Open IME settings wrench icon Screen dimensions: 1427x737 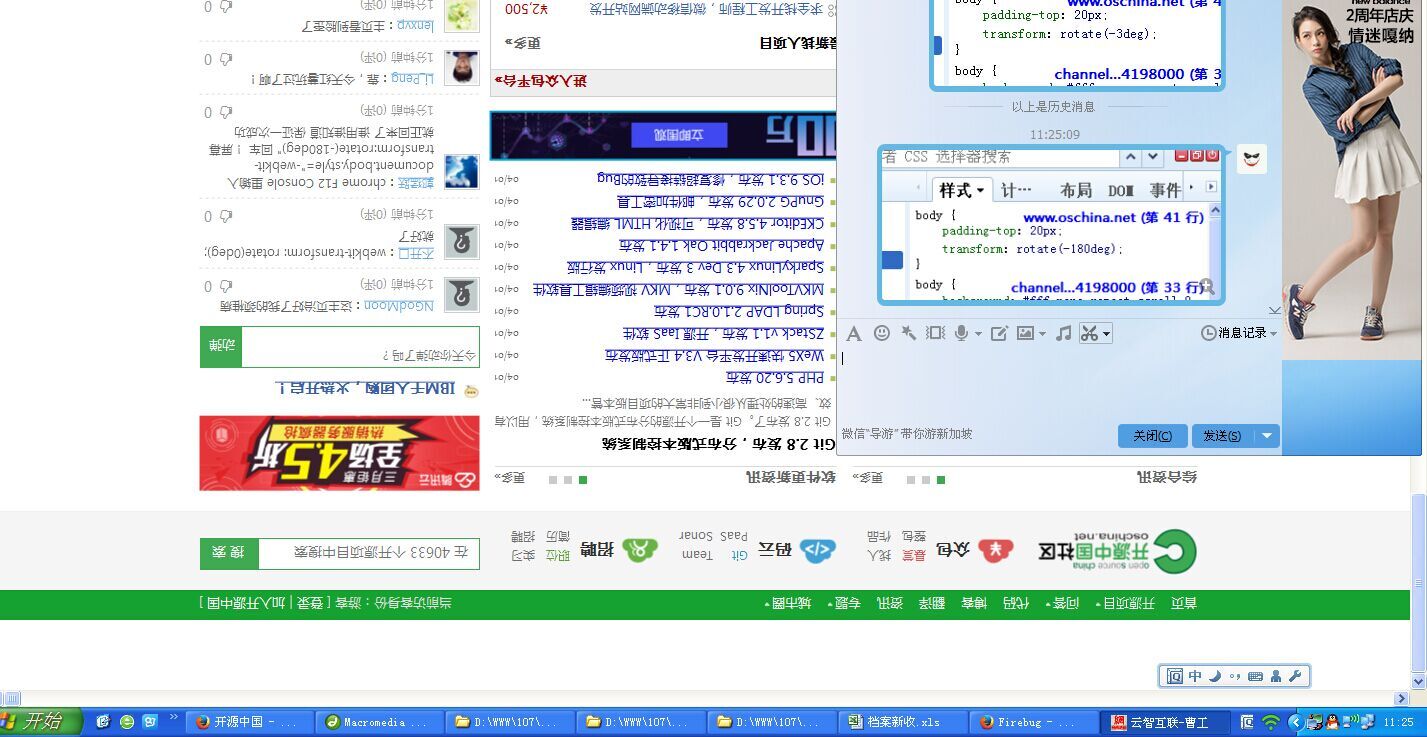(1295, 677)
